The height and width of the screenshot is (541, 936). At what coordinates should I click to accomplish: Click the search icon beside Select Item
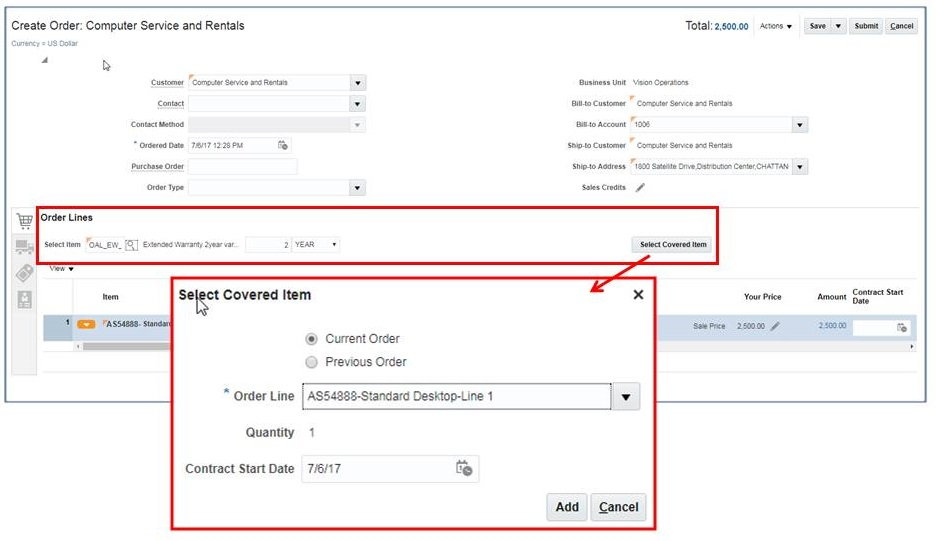coord(131,245)
